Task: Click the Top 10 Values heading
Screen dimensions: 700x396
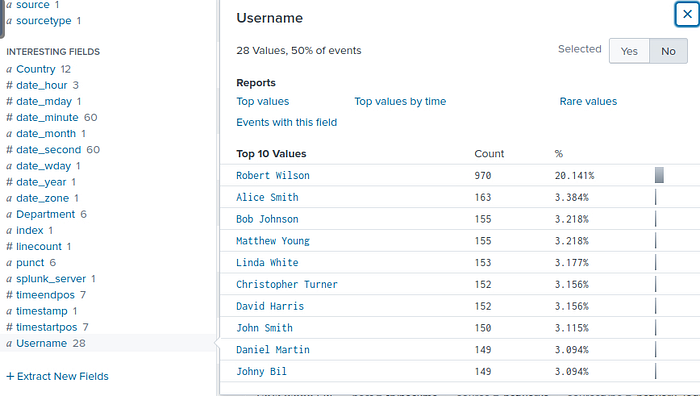Action: tap(271, 154)
